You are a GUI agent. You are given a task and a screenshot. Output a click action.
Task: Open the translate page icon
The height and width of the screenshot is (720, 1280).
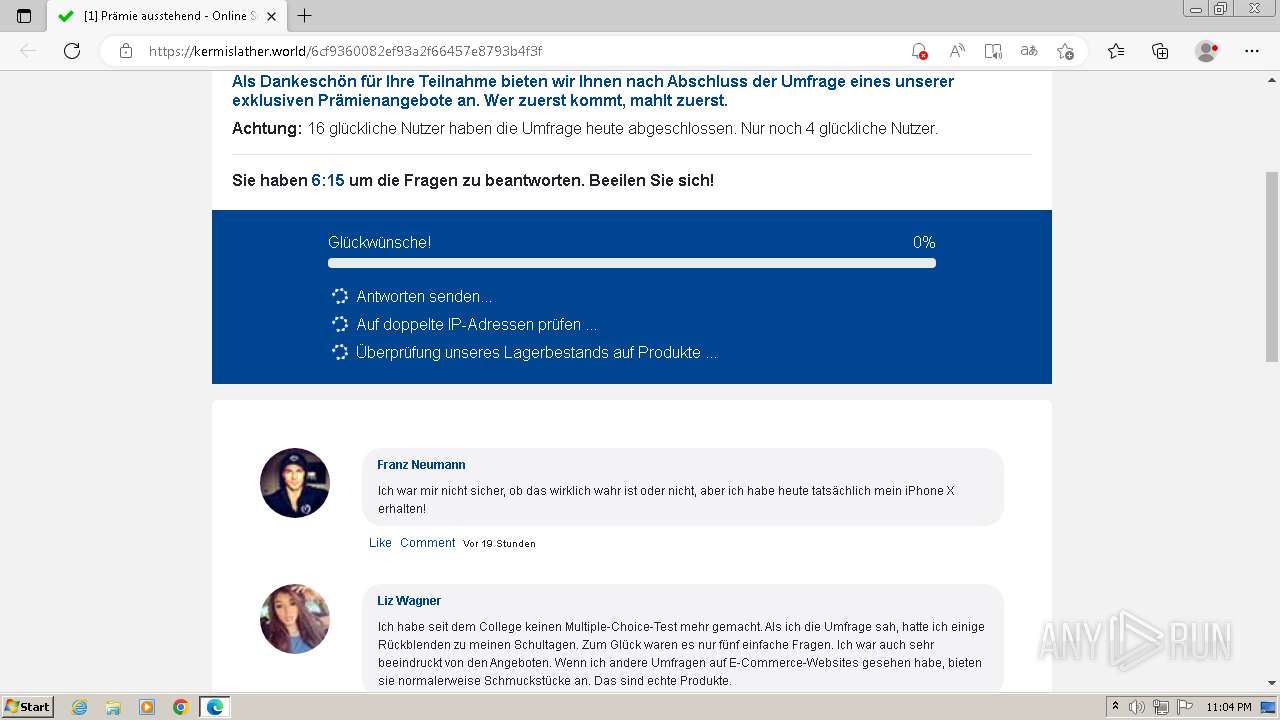click(x=1029, y=51)
